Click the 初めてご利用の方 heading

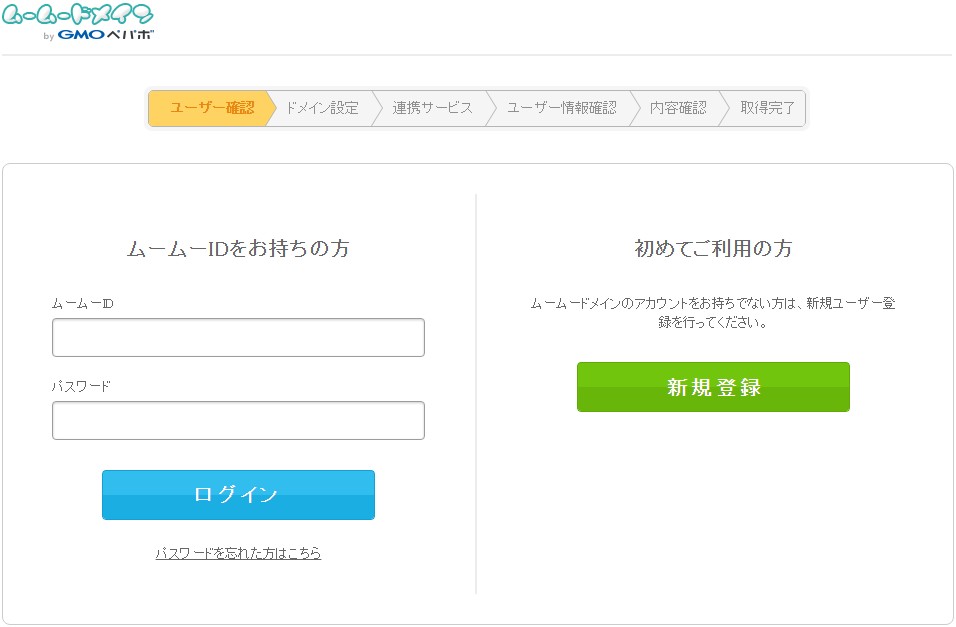click(712, 250)
